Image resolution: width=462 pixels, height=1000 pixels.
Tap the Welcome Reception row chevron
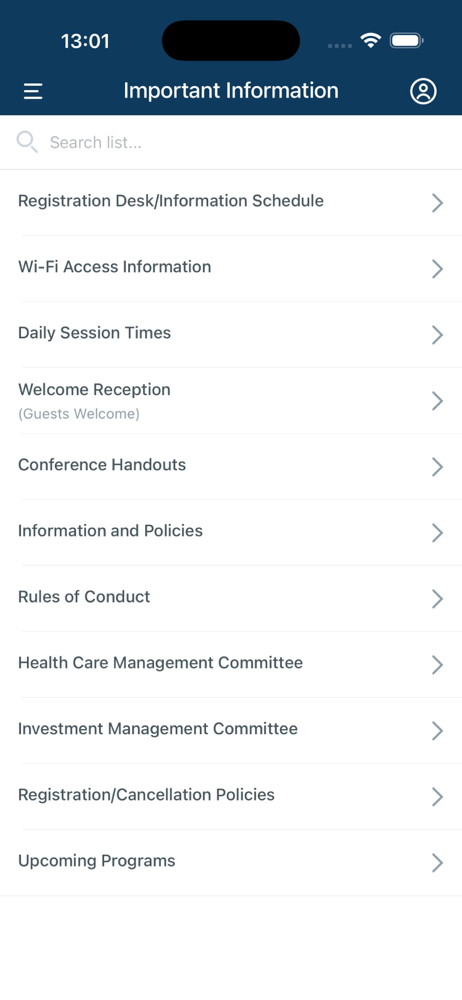[x=437, y=401]
